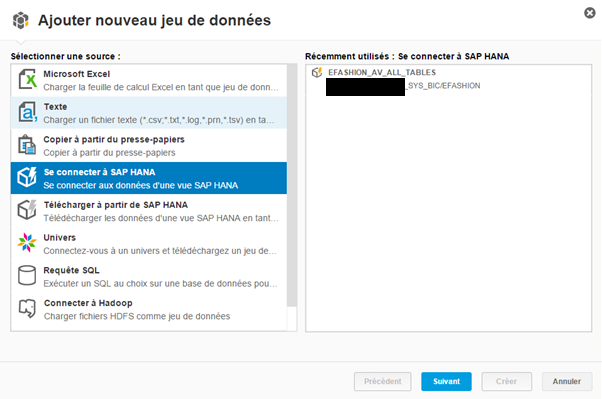Click the dataset cube icon beside dialog title
602x399 pixels.
[20, 20]
